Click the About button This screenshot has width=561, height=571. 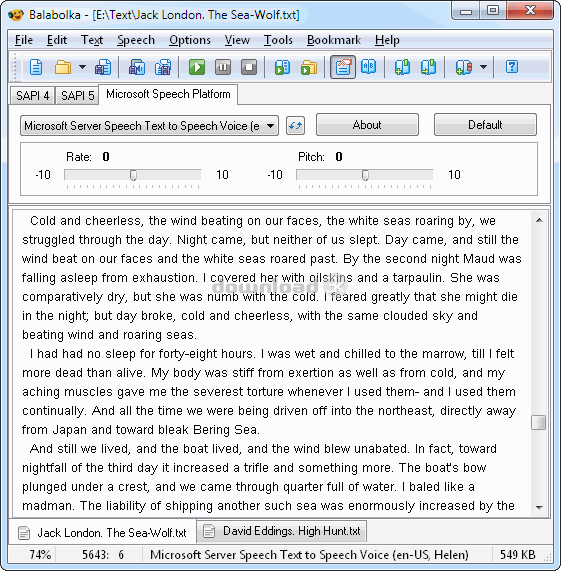pyautogui.click(x=367, y=125)
